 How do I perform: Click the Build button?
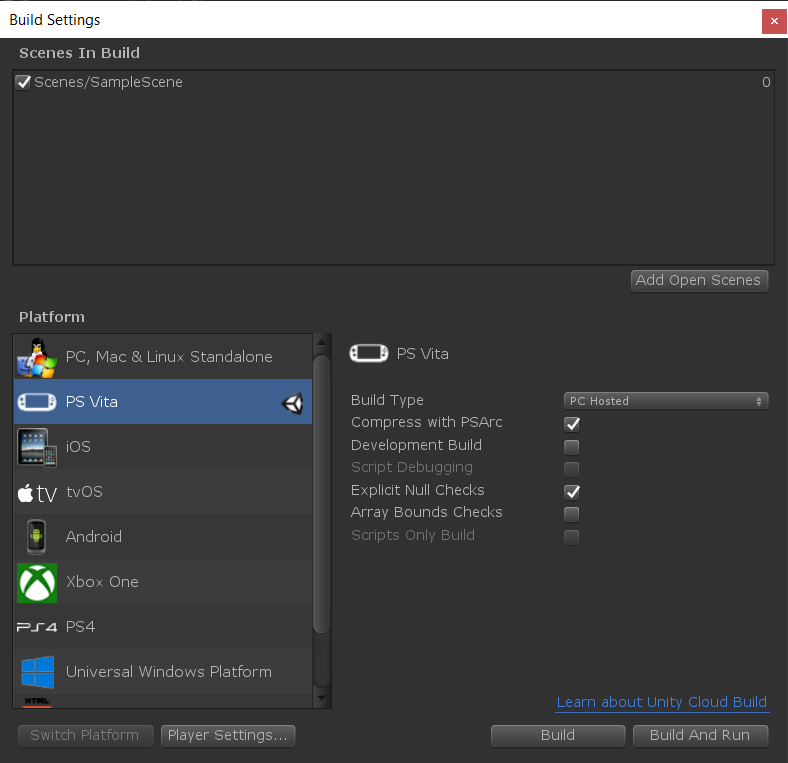[558, 735]
